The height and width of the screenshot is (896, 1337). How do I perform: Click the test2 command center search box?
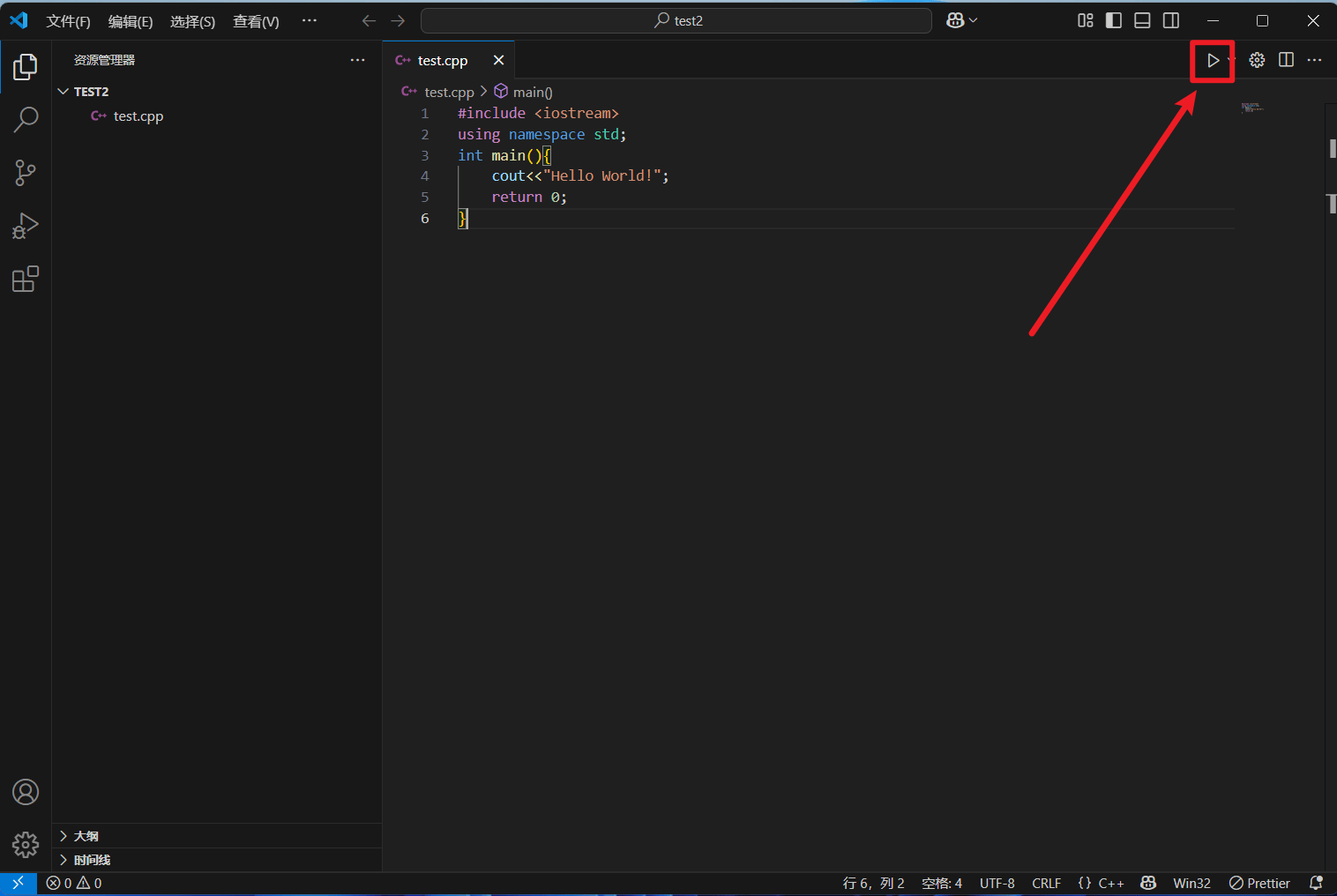coord(676,20)
